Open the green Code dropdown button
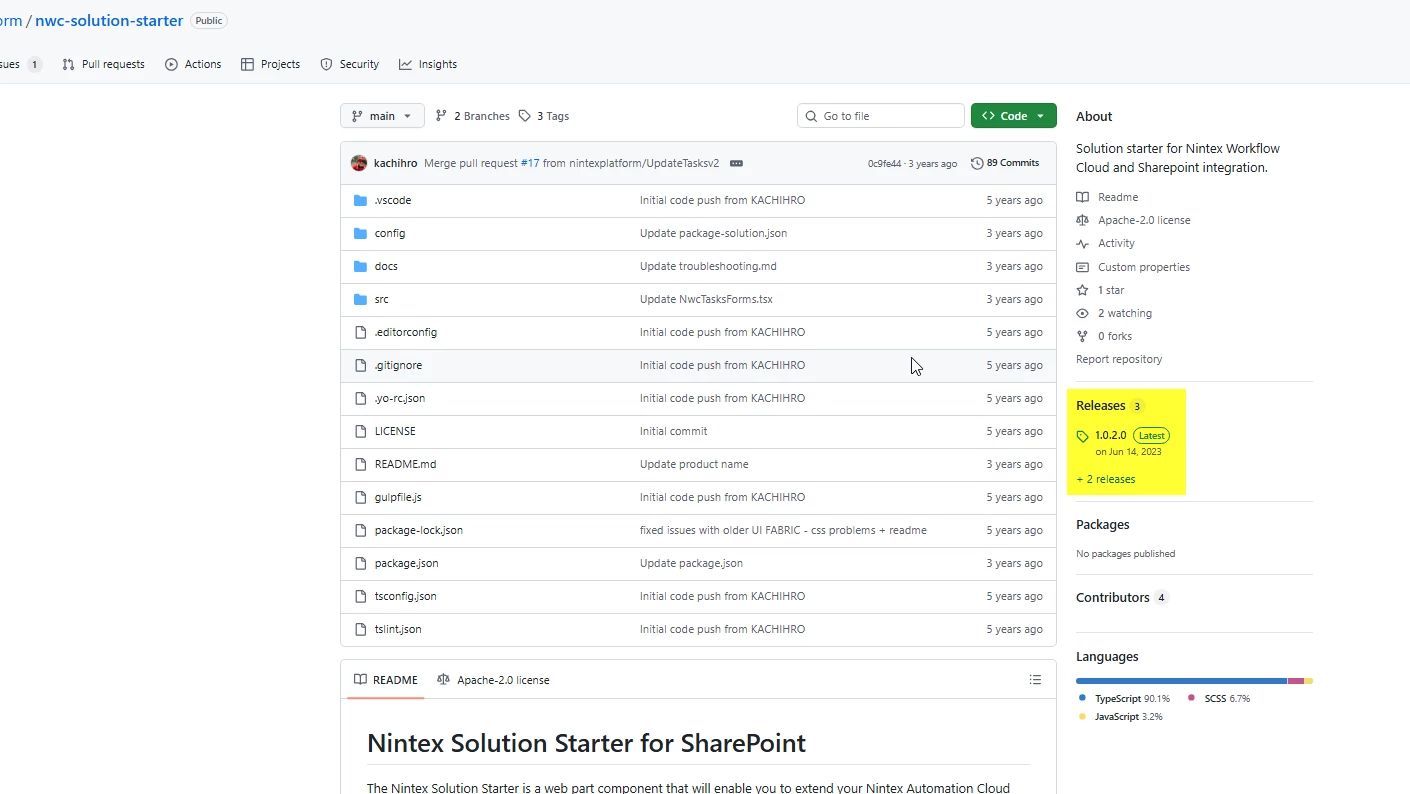The width and height of the screenshot is (1410, 794). (1013, 116)
